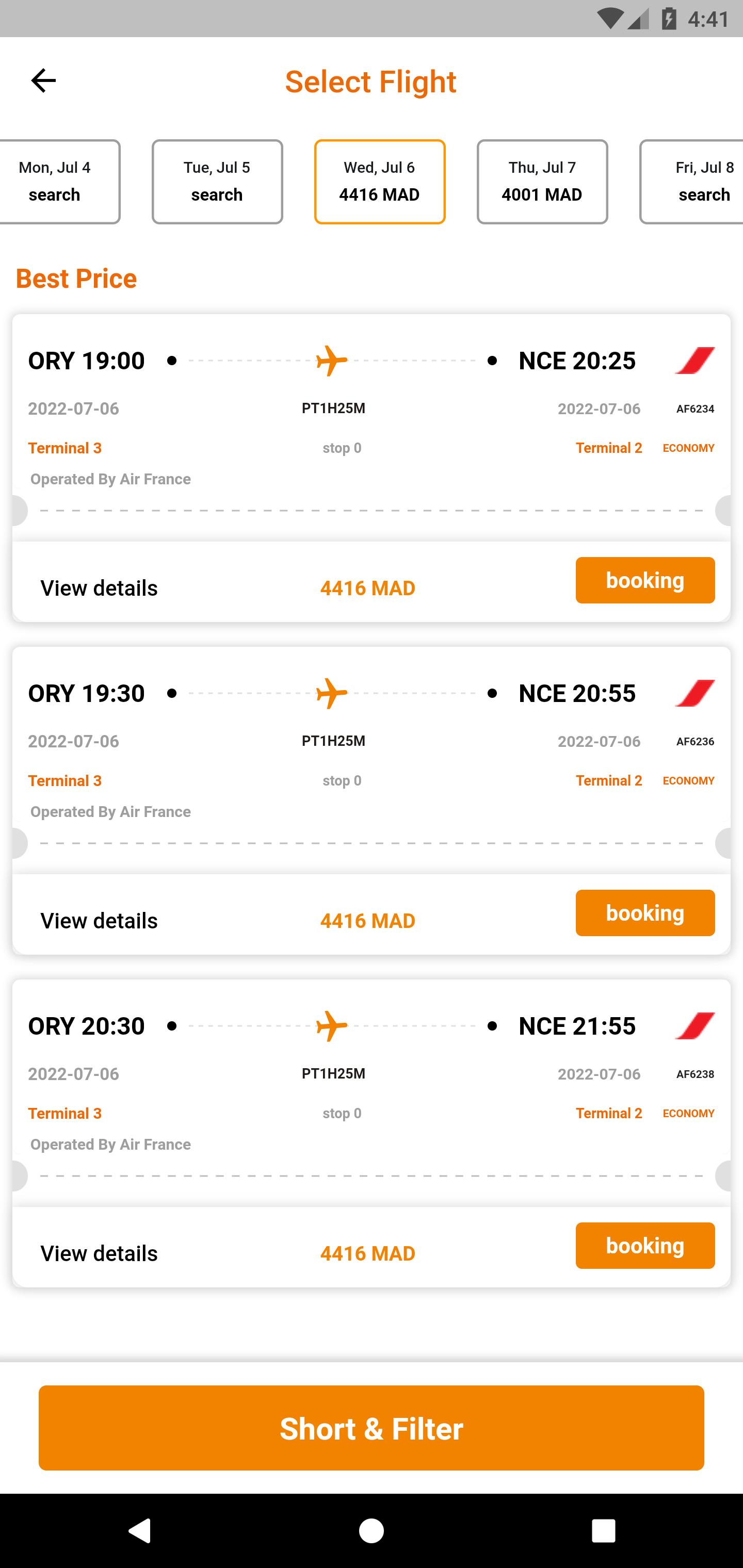Book the AF6236 flight at 19:30

click(645, 912)
